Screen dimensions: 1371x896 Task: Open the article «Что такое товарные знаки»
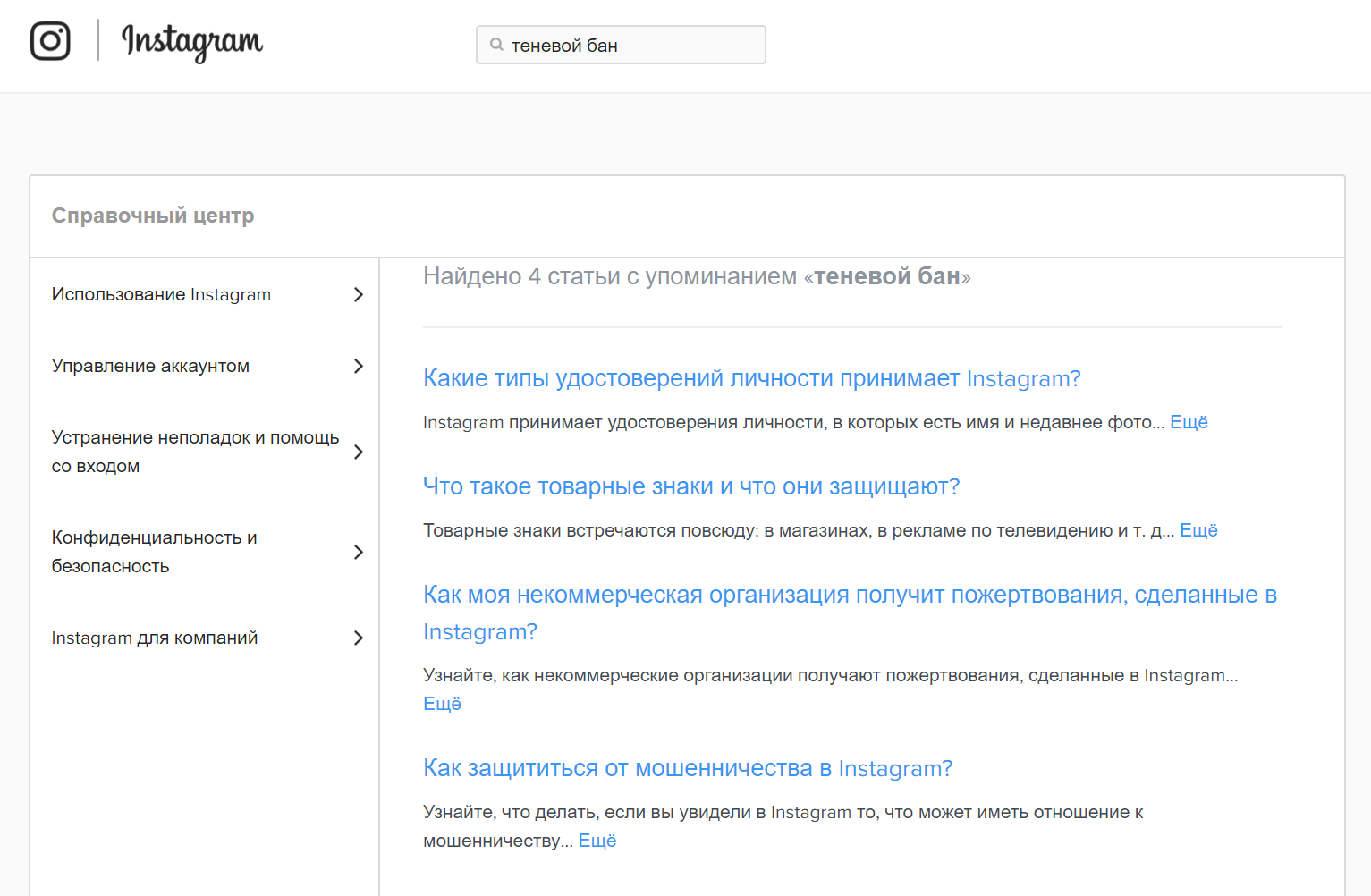pyautogui.click(x=691, y=486)
